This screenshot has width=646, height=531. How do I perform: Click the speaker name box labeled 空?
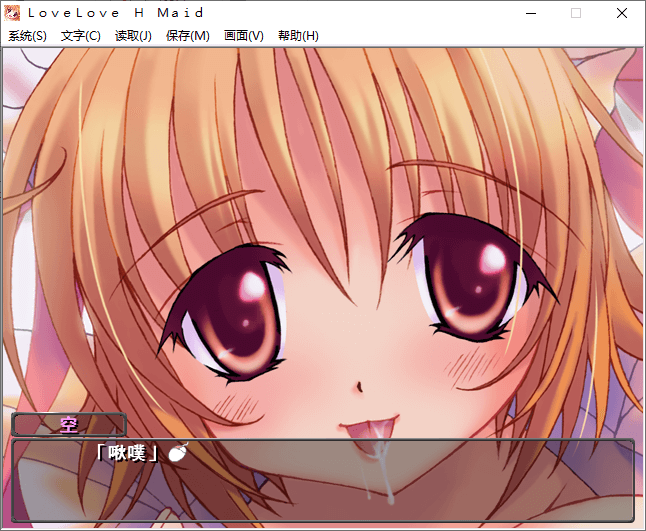coord(69,425)
